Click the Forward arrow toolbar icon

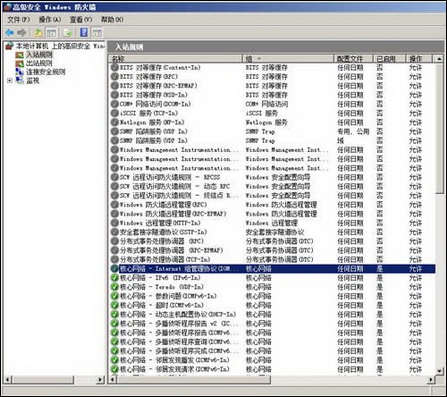22,33
